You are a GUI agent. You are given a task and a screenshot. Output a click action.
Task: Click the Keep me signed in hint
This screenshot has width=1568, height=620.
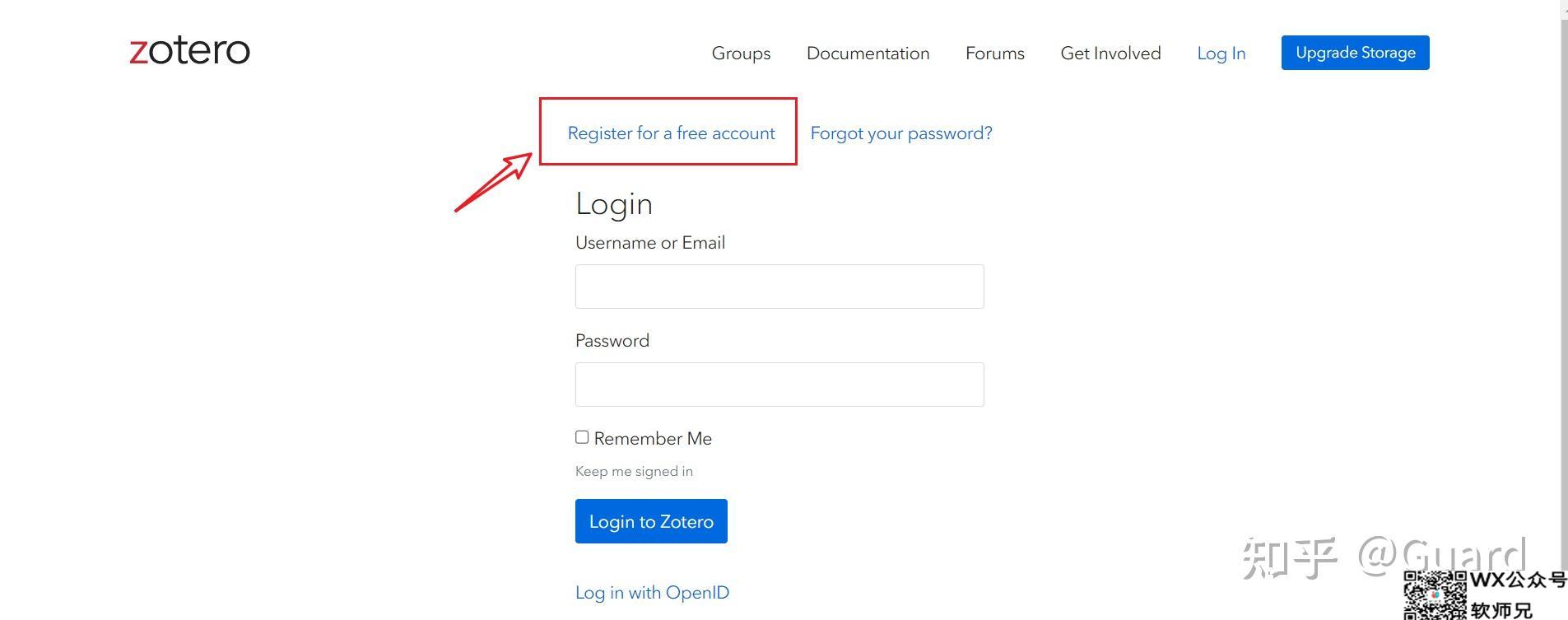coord(634,472)
